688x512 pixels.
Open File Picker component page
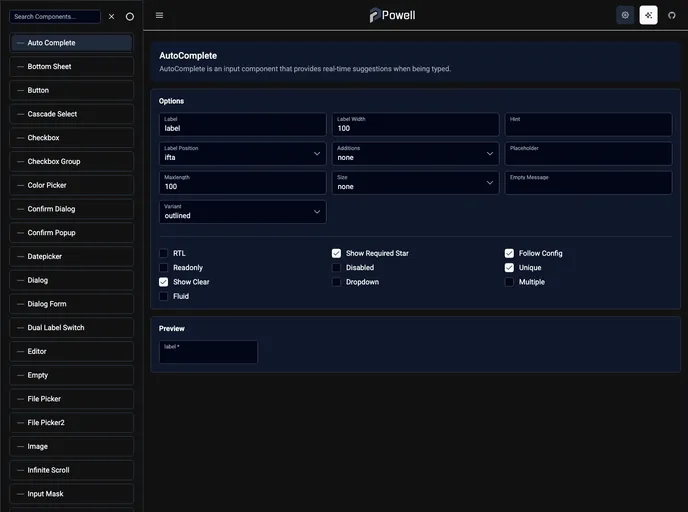point(72,399)
